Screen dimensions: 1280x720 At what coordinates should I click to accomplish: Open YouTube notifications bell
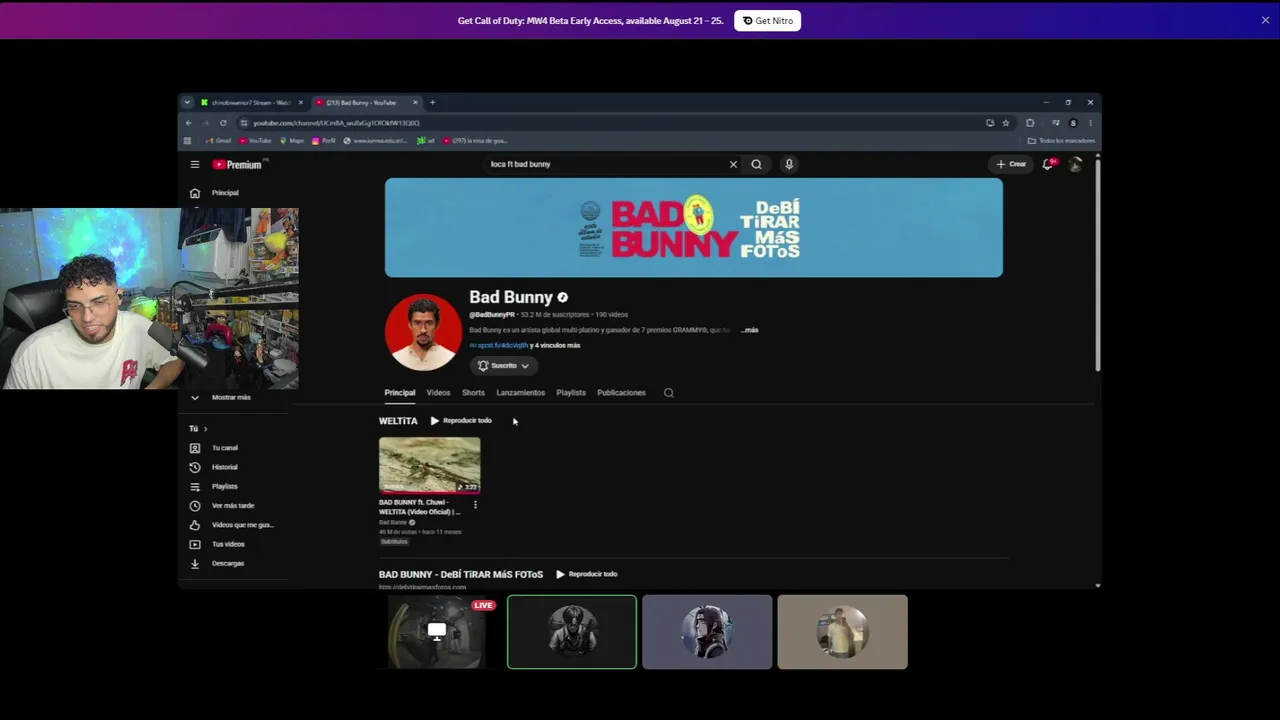pos(1048,164)
